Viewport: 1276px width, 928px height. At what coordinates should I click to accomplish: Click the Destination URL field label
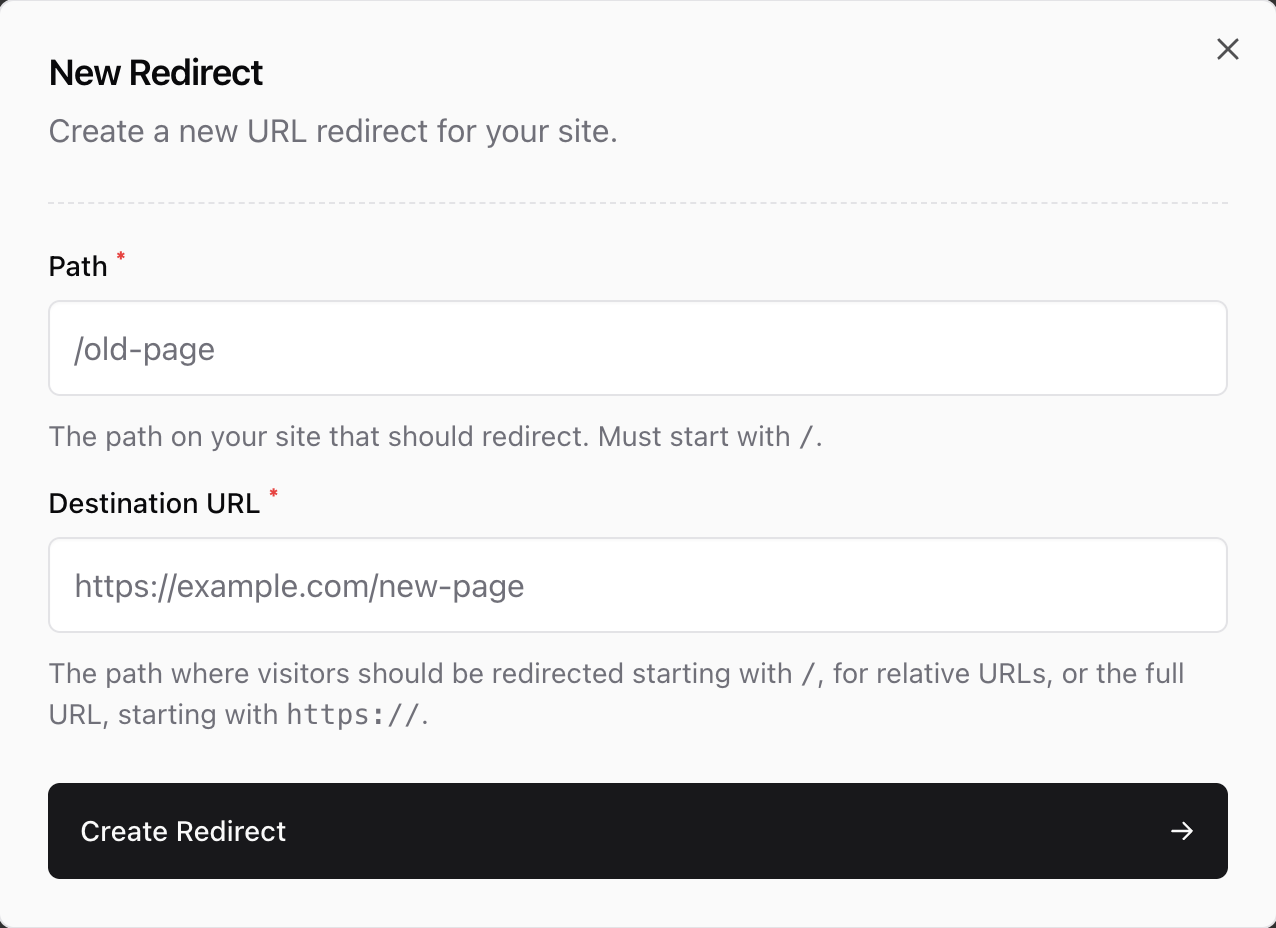[x=154, y=502]
